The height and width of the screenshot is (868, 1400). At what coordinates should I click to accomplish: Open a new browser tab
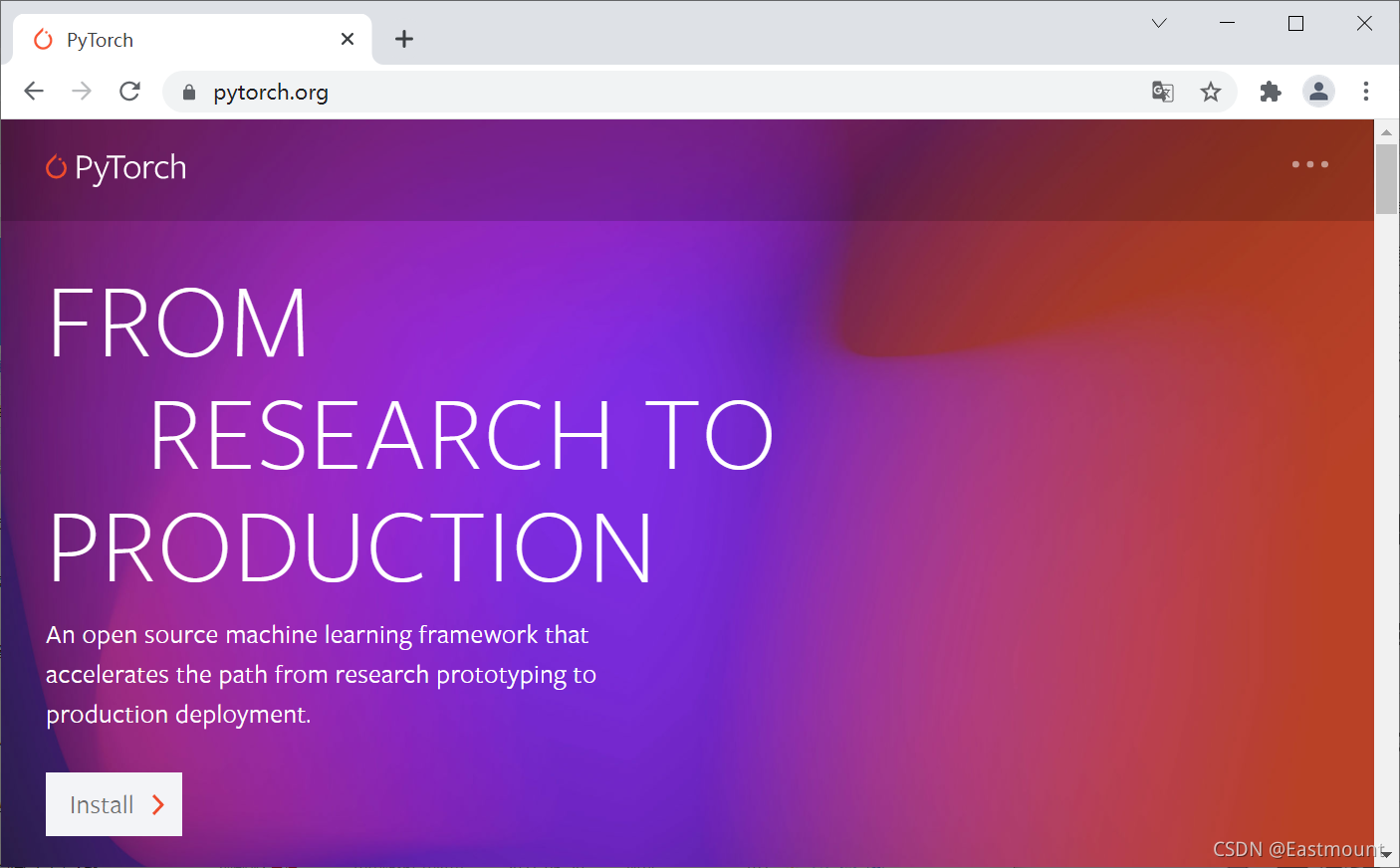(404, 39)
